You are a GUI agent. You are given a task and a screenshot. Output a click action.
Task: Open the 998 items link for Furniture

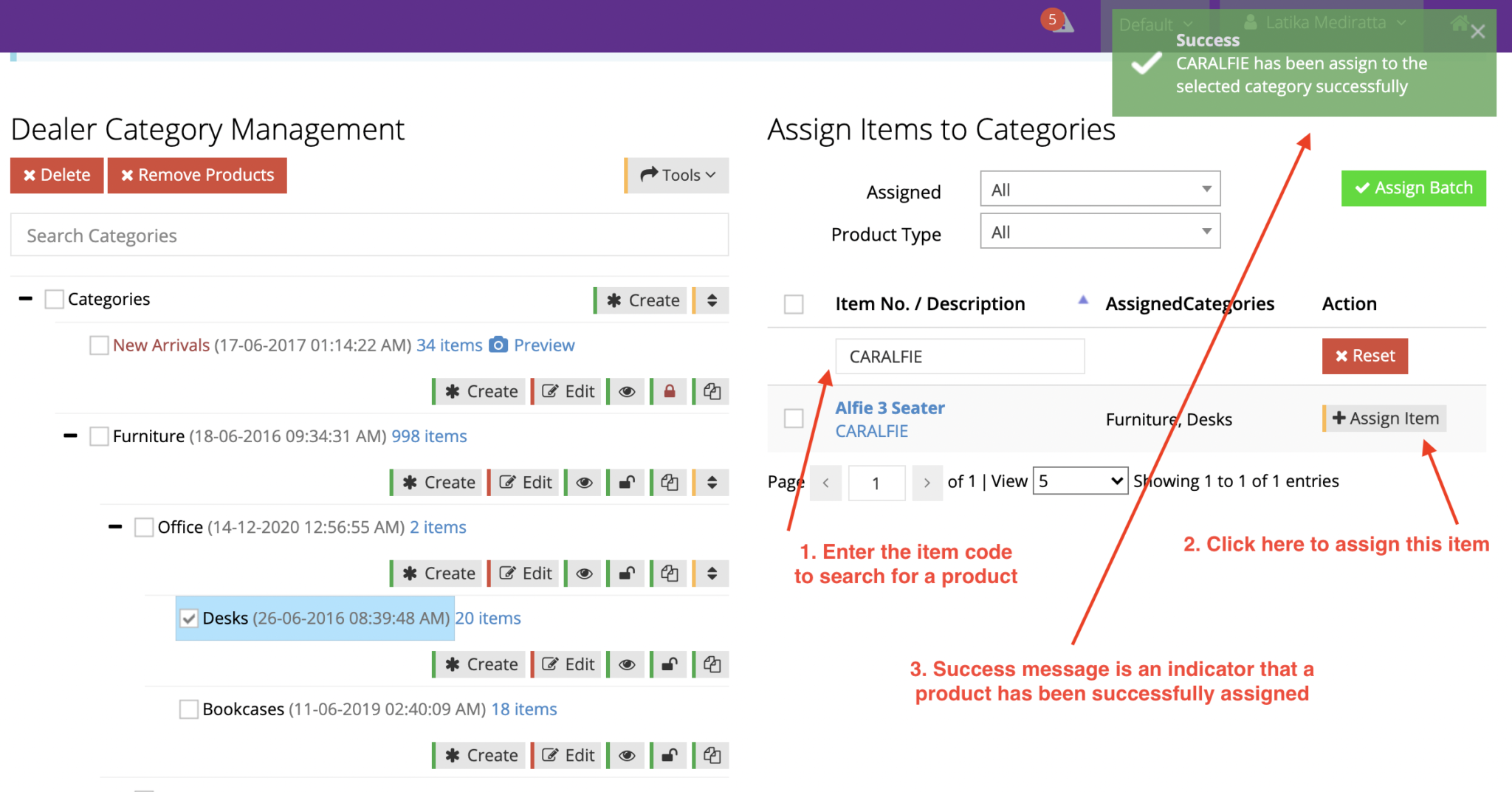[x=429, y=435]
